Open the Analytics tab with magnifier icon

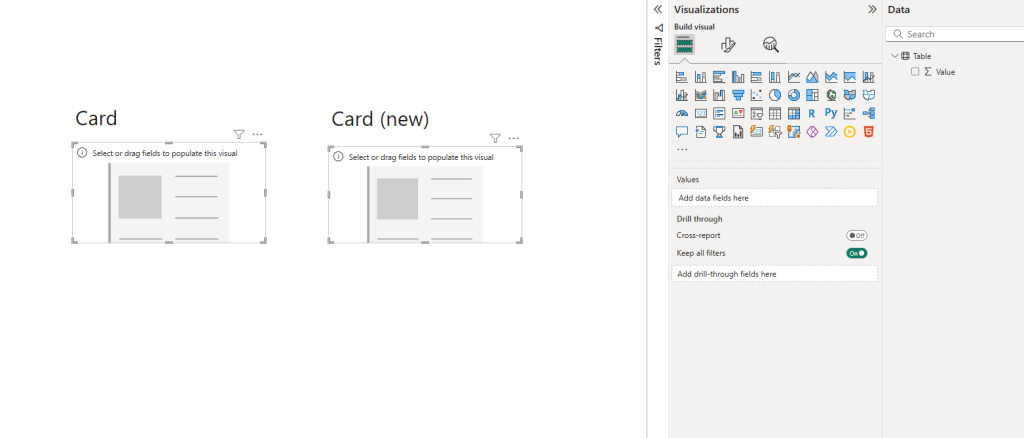(x=770, y=45)
